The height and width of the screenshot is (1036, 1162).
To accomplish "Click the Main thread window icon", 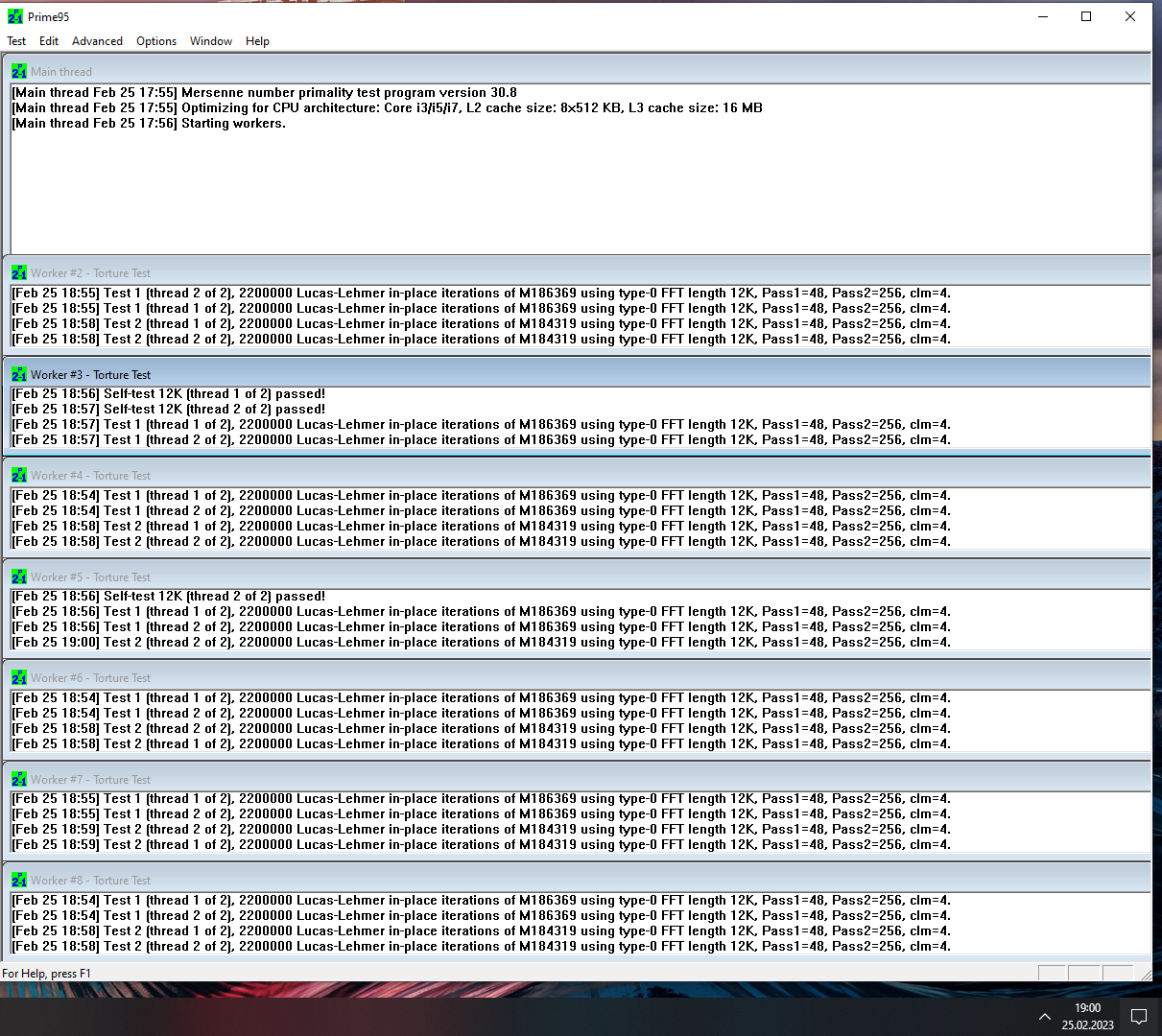I will tap(19, 71).
